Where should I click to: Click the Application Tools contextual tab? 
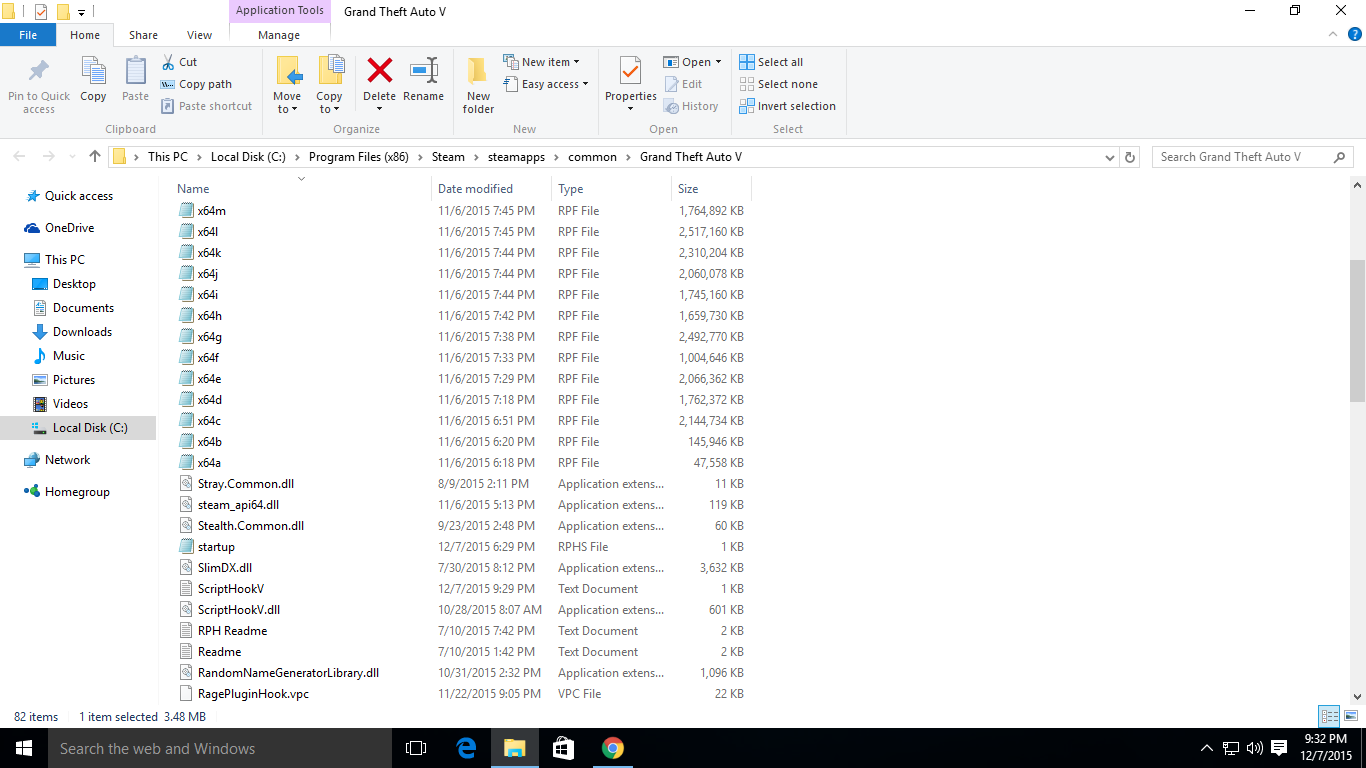(x=280, y=11)
